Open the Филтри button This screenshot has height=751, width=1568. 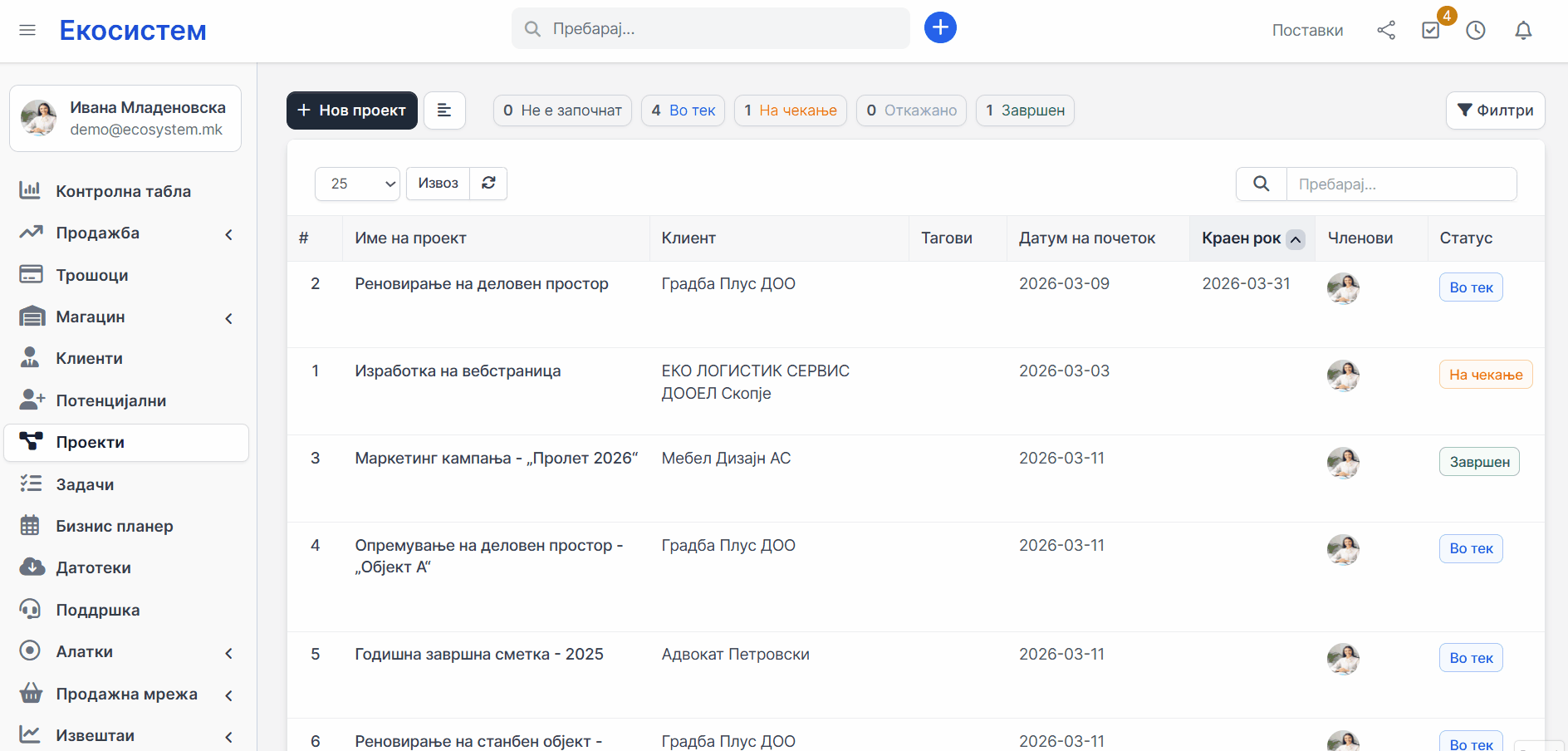point(1495,110)
